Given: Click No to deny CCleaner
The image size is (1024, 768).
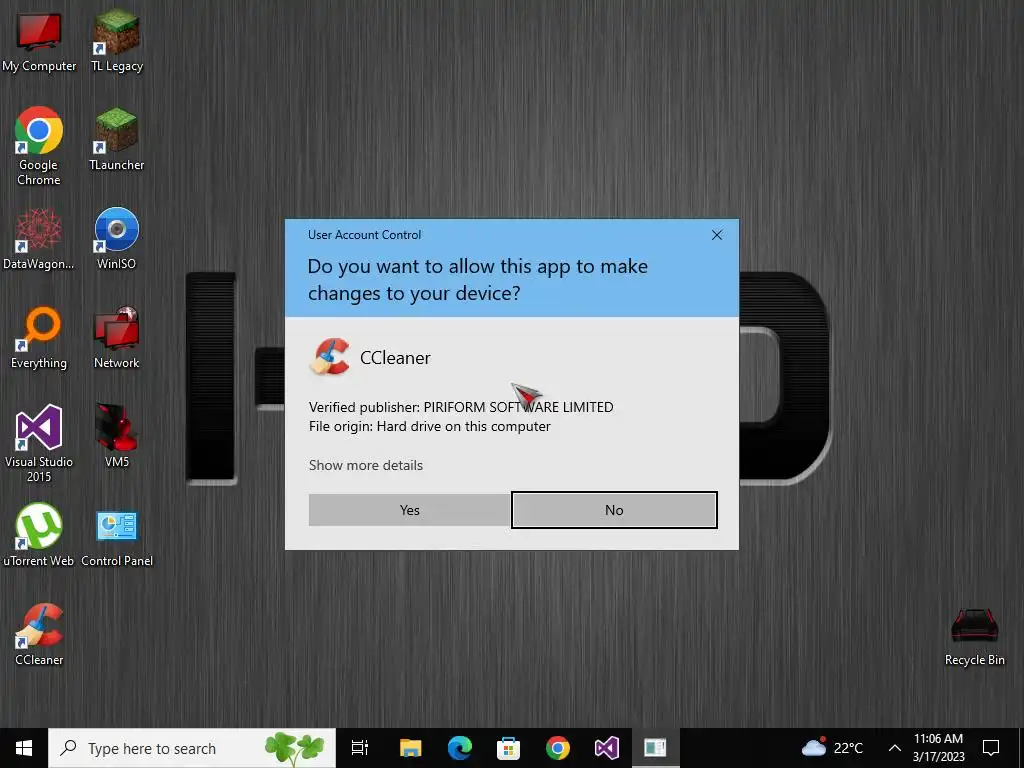Looking at the screenshot, I should pyautogui.click(x=614, y=510).
